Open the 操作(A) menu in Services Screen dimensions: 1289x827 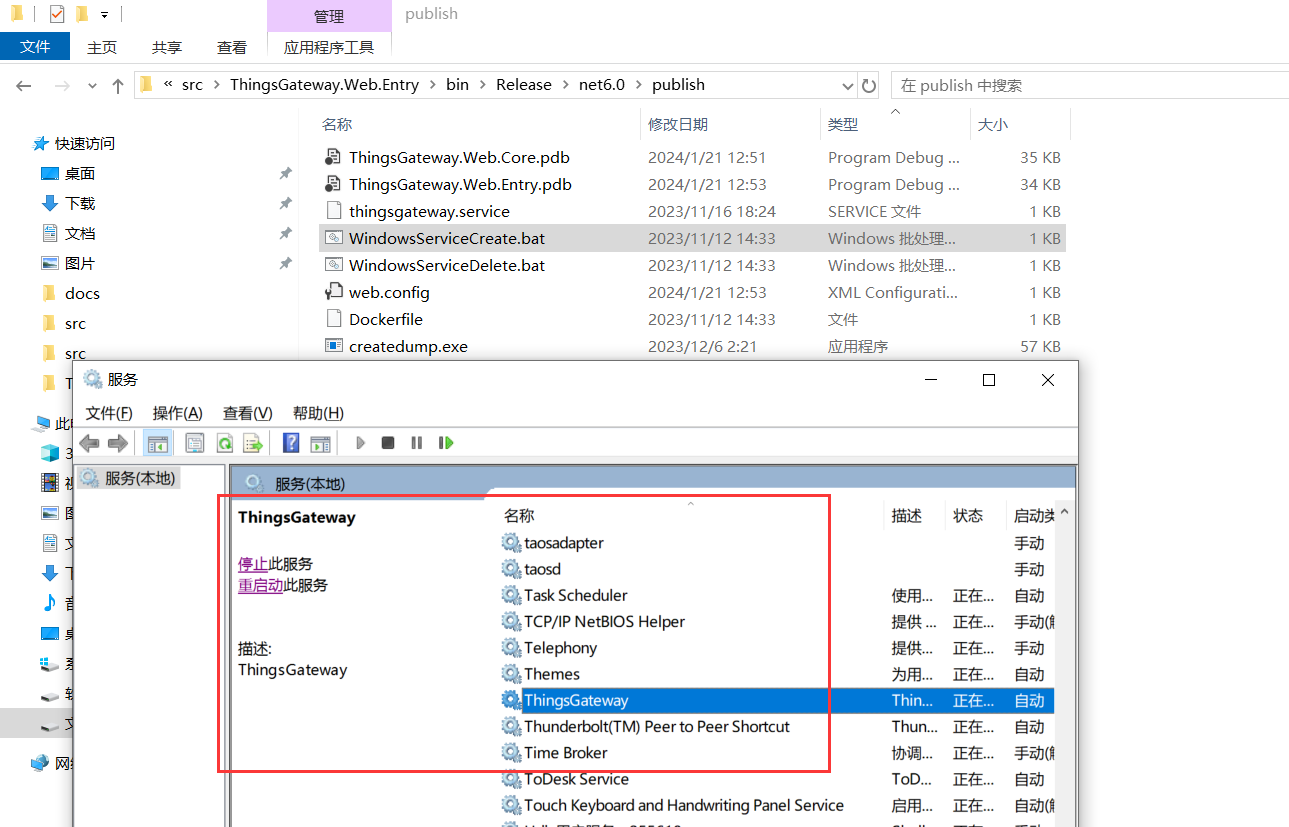click(177, 413)
